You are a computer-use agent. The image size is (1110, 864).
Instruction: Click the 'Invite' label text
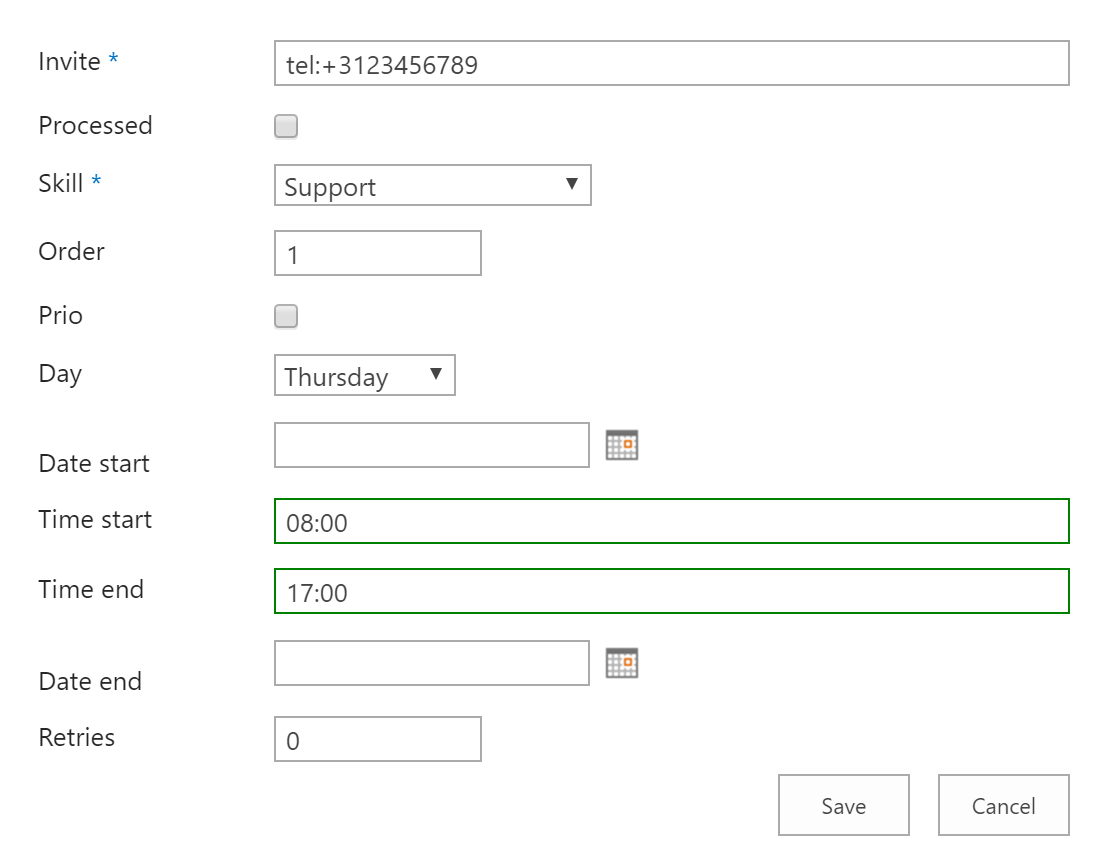point(69,62)
